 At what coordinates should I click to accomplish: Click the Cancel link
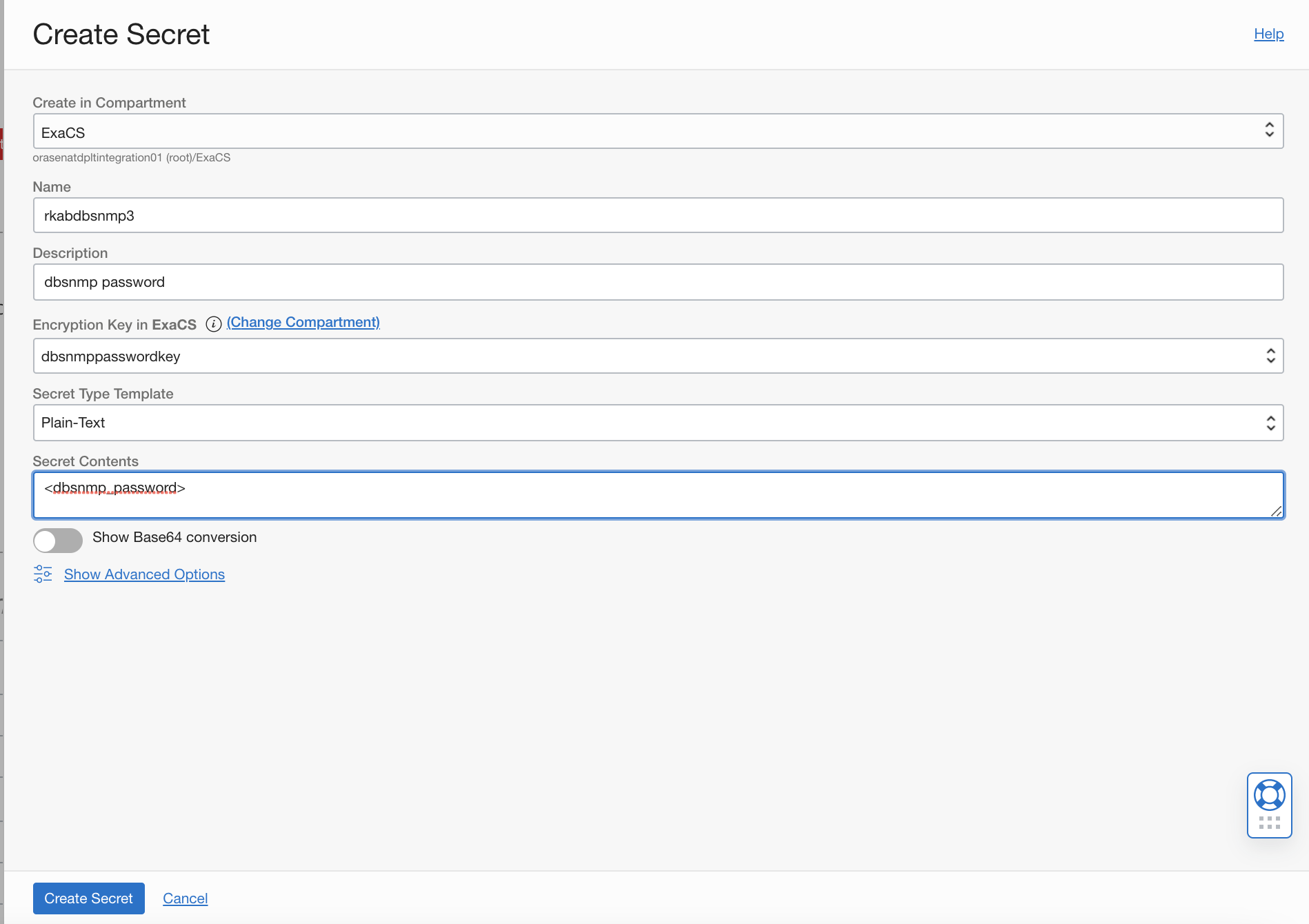(x=185, y=898)
